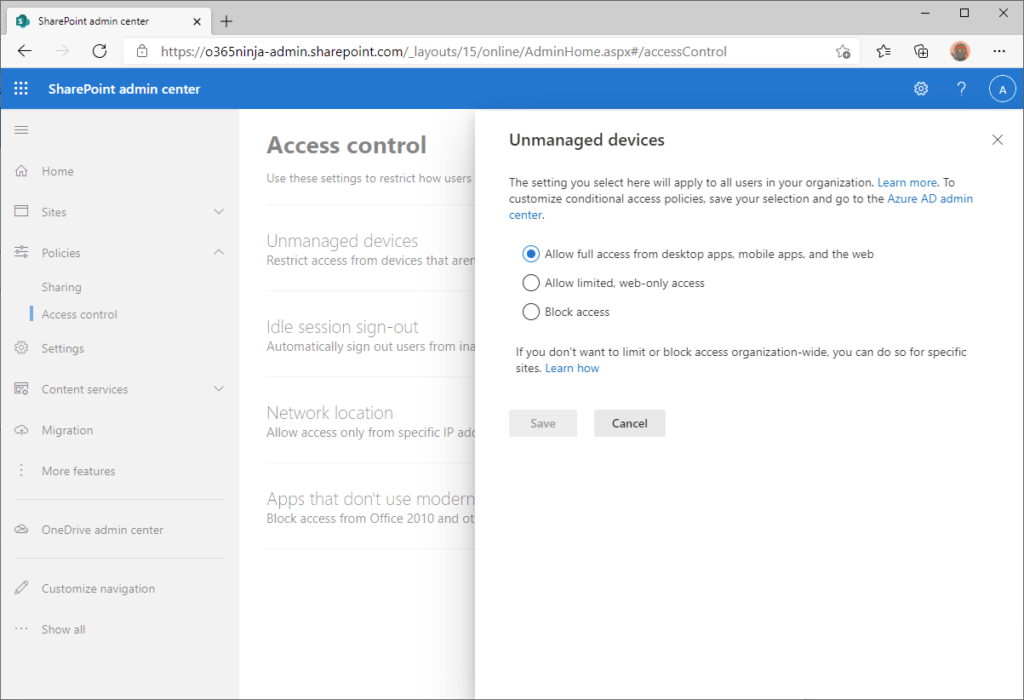The height and width of the screenshot is (700, 1024).
Task: Go to Home in navigation
Action: [57, 171]
